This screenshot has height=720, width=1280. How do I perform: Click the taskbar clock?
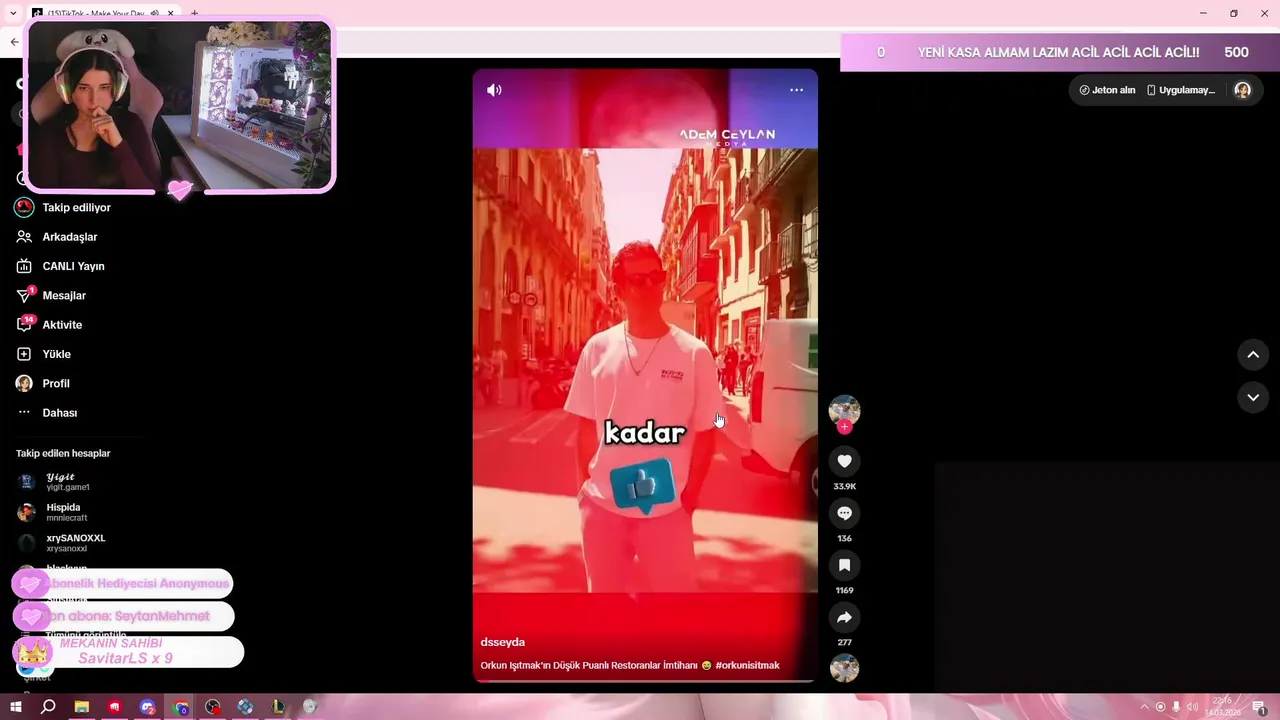(1222, 707)
